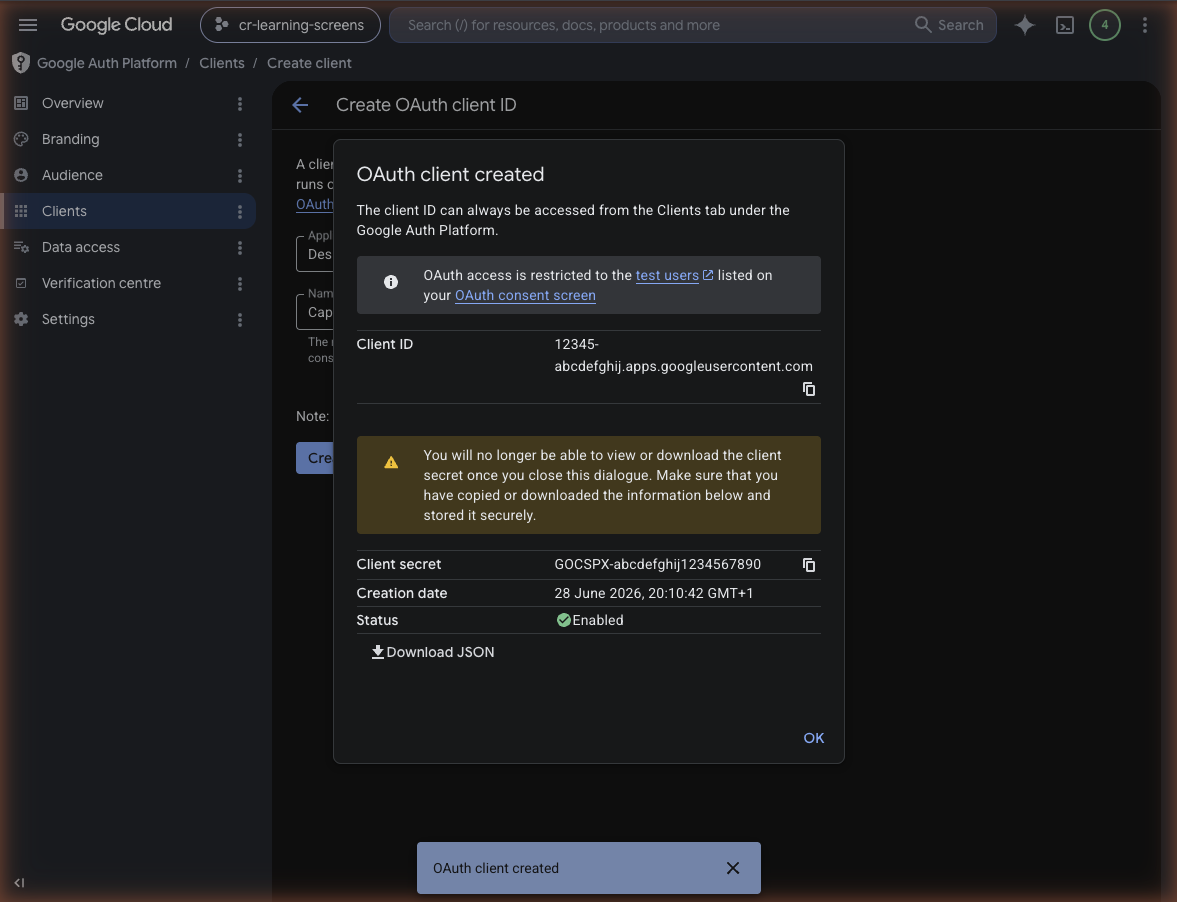The height and width of the screenshot is (902, 1177).
Task: Open the three-dot menu beside Branding
Action: 240,140
